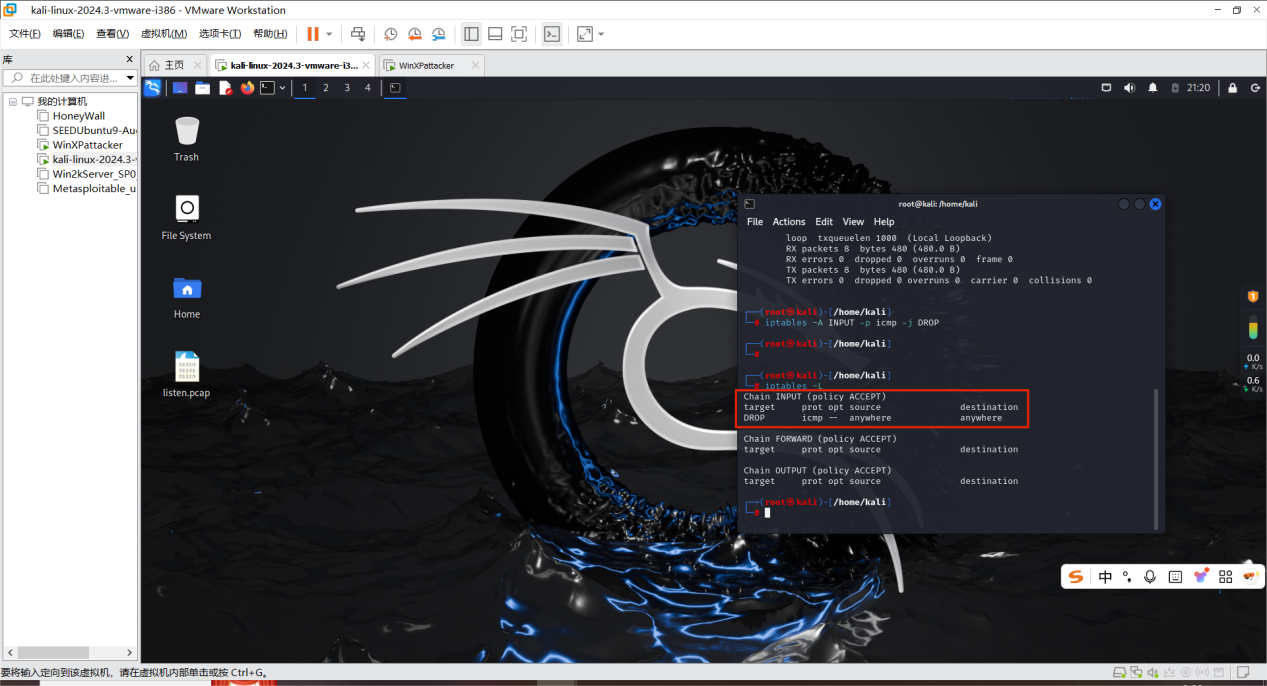Open the terminal Actions menu
Screen dimensions: 1267x686
click(x=789, y=222)
